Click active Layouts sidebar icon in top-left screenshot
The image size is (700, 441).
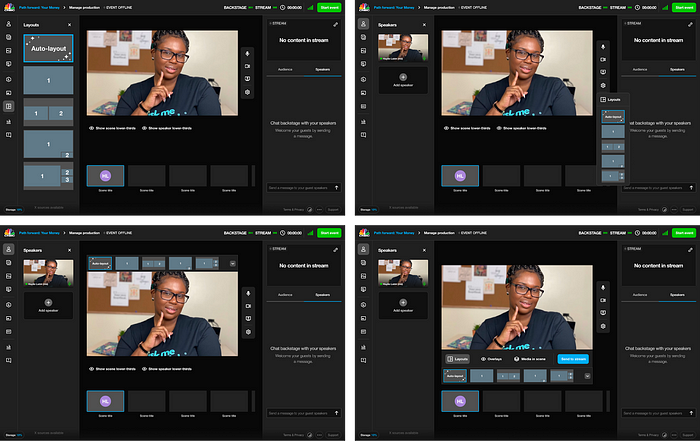[x=8, y=106]
